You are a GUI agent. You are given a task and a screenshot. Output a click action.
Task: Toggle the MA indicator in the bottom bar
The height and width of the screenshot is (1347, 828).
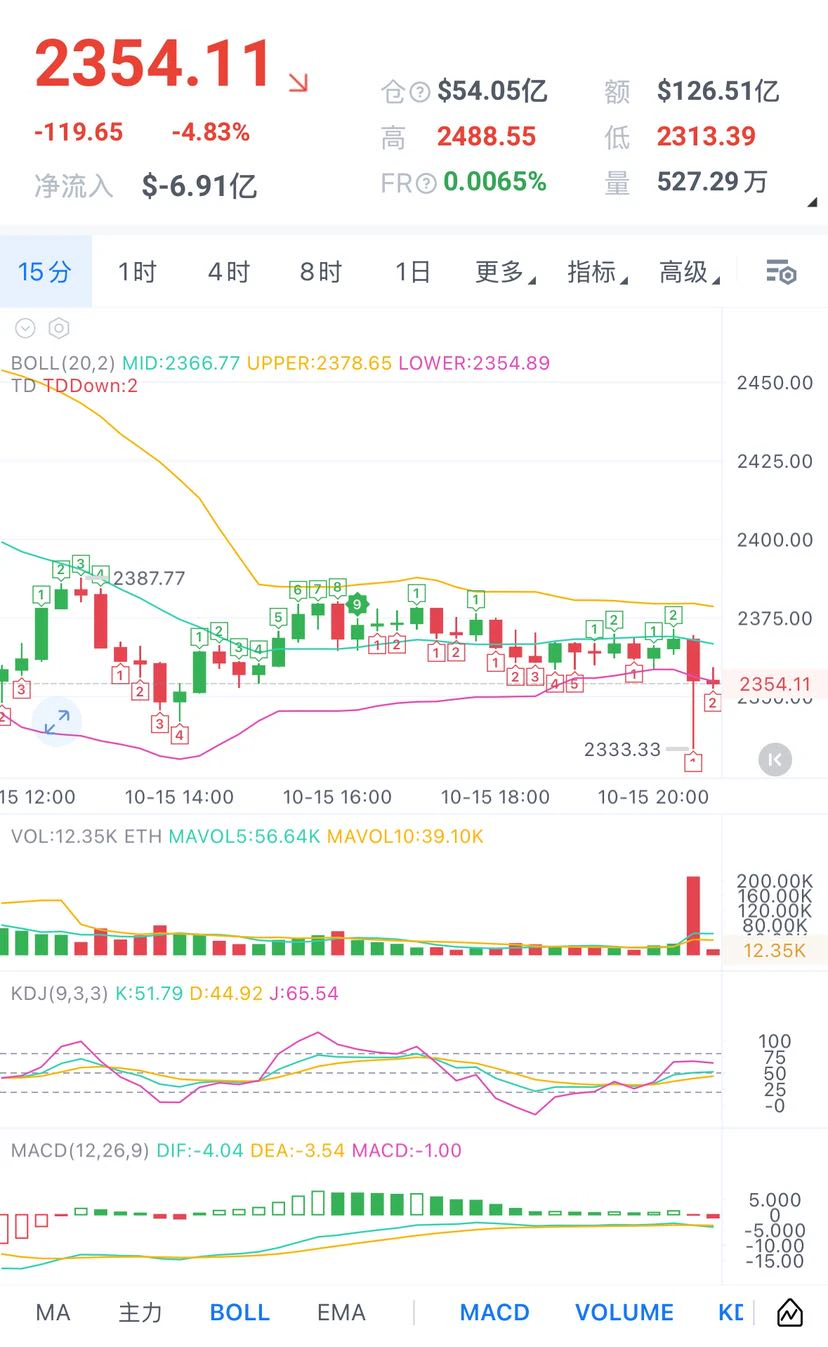[x=53, y=1312]
